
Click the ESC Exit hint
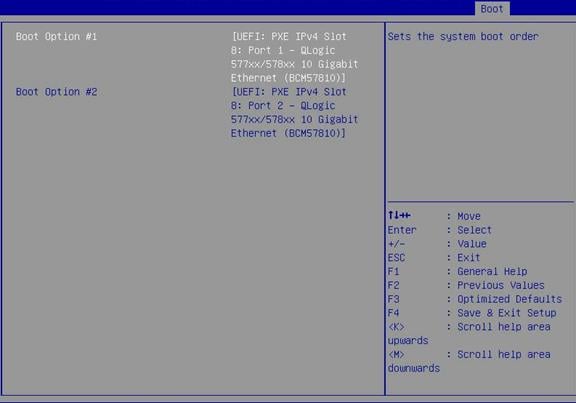point(434,258)
